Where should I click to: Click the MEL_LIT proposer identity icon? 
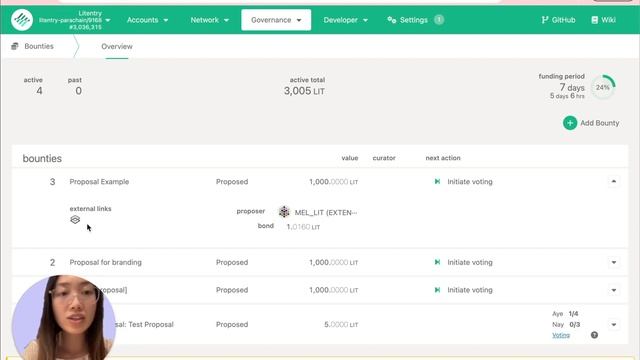click(284, 212)
